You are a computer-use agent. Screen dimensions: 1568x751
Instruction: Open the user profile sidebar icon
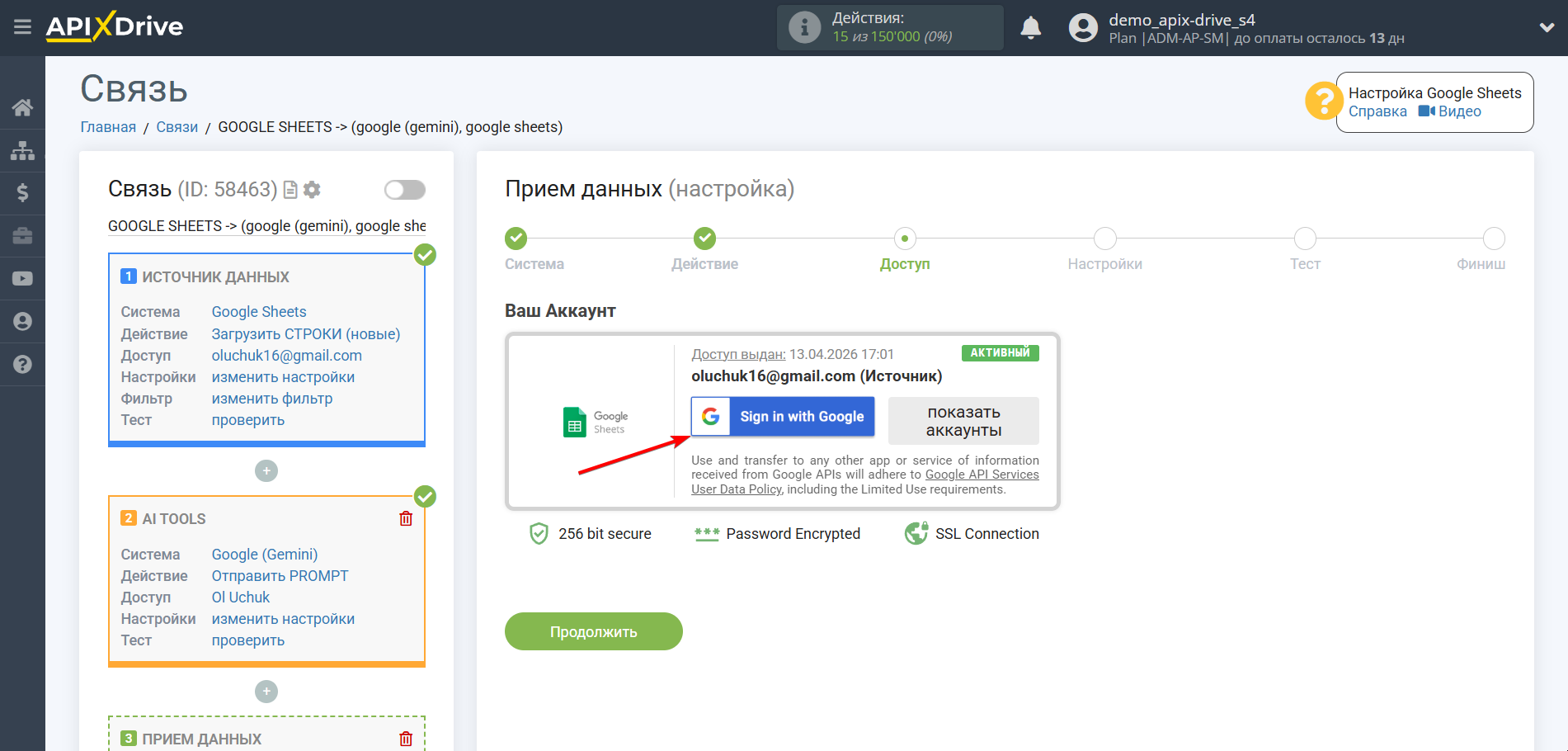click(x=22, y=321)
